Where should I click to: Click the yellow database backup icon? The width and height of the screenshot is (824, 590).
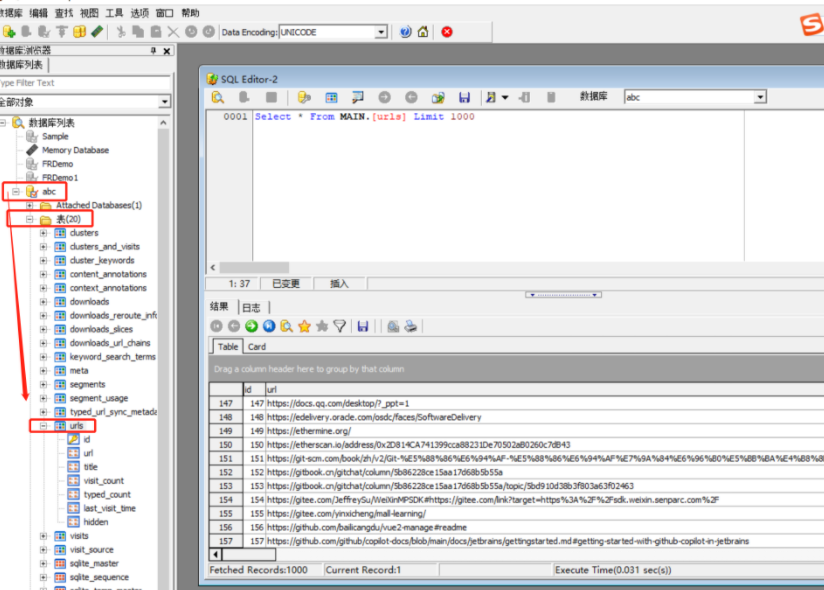pyautogui.click(x=79, y=32)
